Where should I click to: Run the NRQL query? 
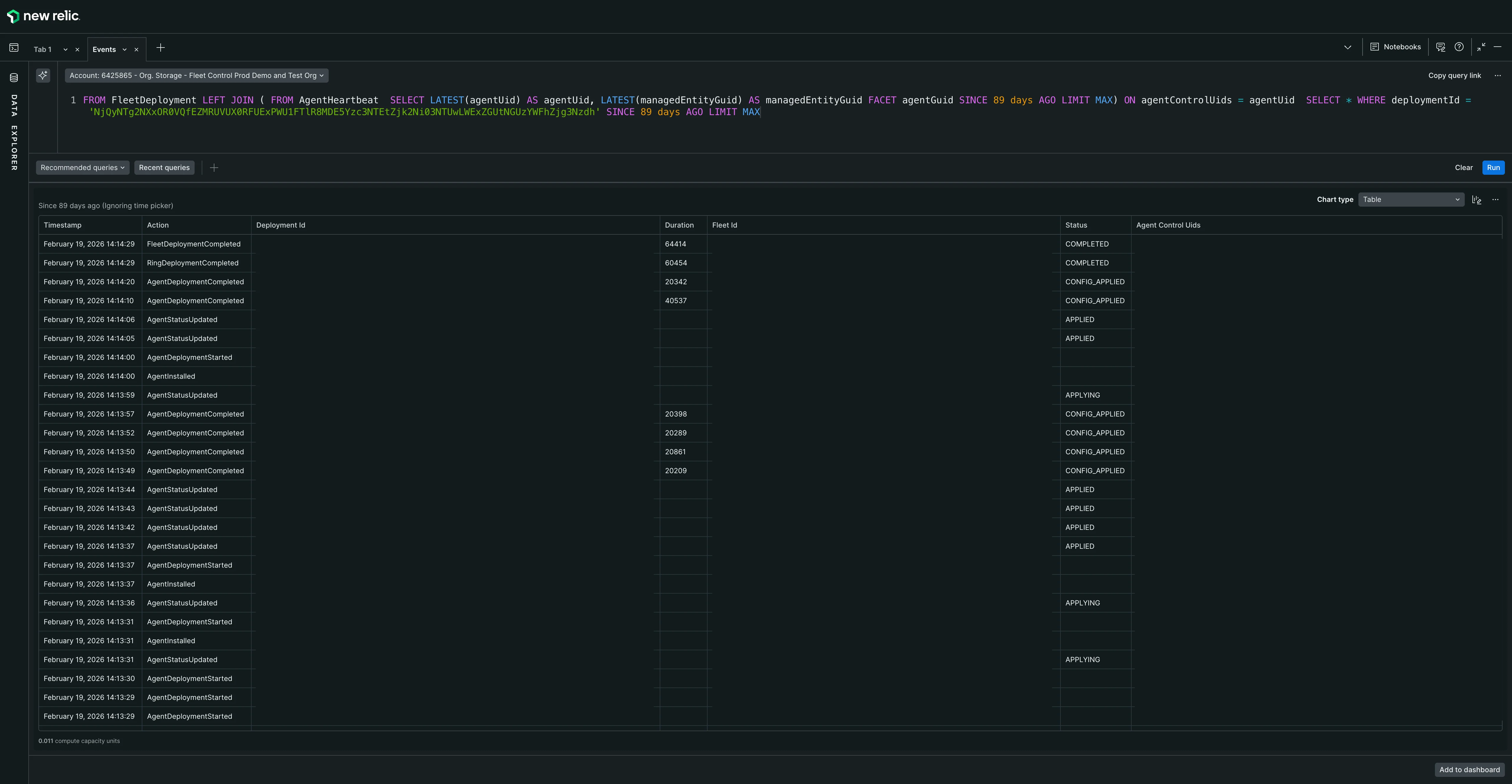(1493, 167)
